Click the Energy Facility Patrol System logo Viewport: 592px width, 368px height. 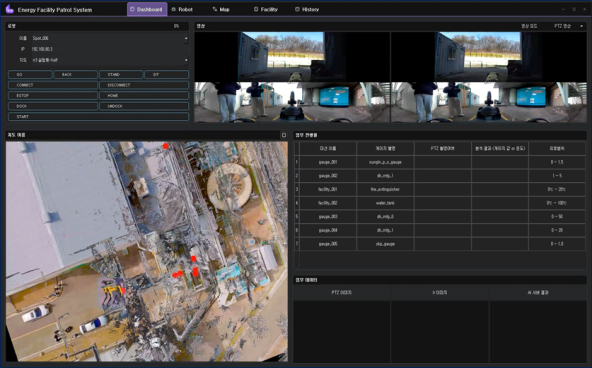(x=10, y=9)
